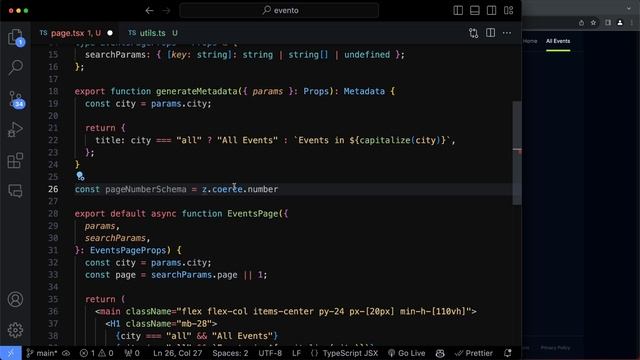Image resolution: width=640 pixels, height=360 pixels.
Task: Open the Extensions view
Action: 15,160
